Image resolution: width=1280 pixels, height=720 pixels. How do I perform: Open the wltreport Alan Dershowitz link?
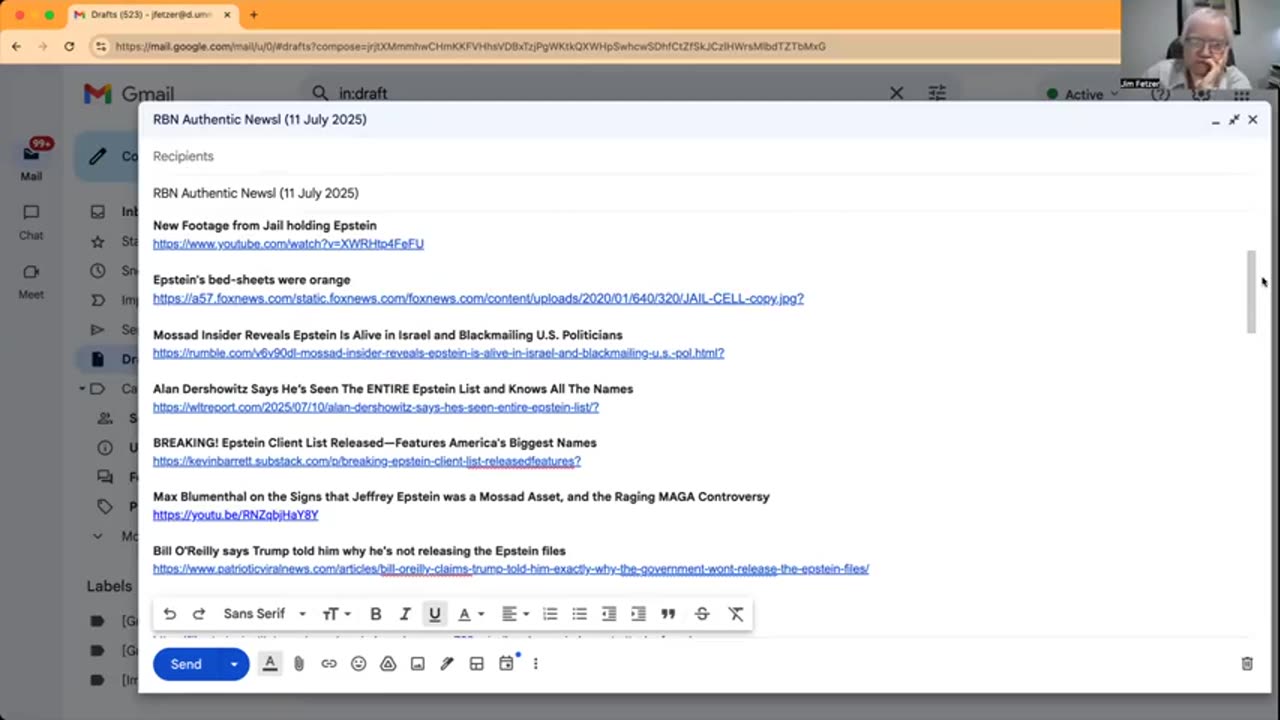click(376, 407)
